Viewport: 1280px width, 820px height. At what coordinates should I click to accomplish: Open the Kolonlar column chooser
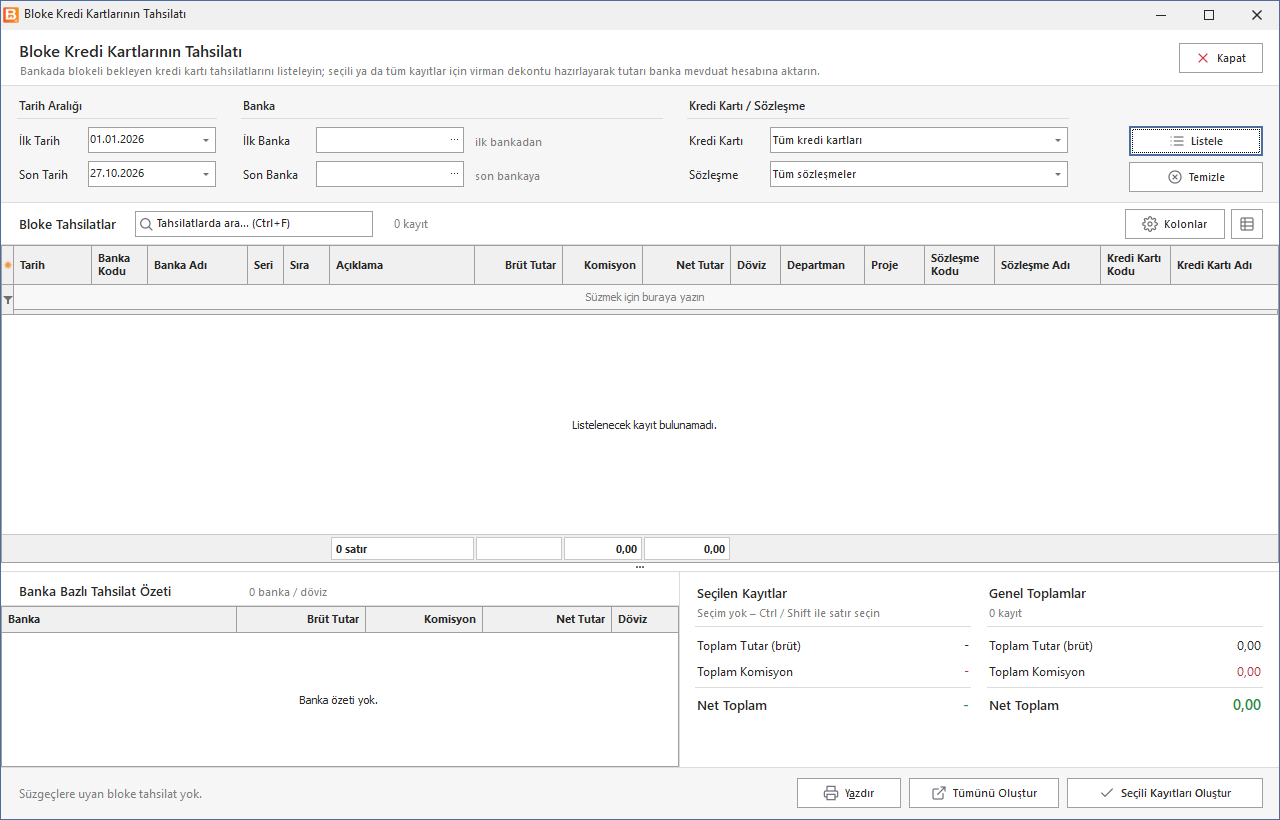click(x=1175, y=224)
